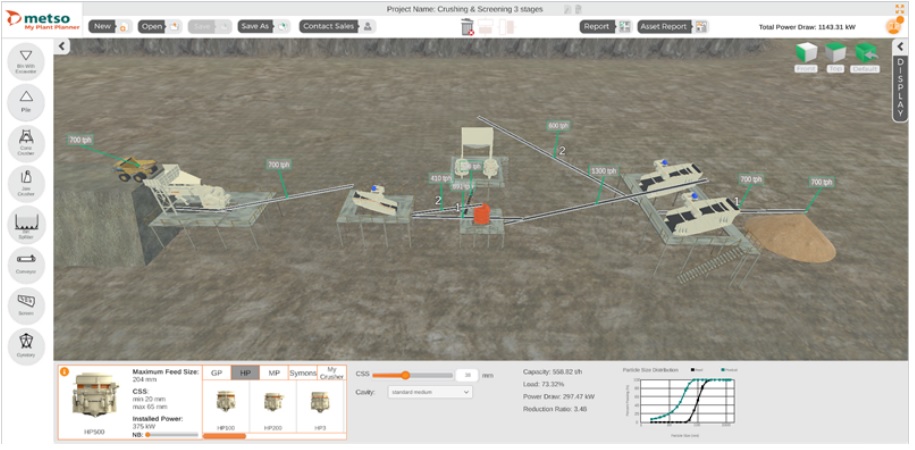The height and width of the screenshot is (450, 915).
Task: Select the feed bin above the crushers
Action: point(477,142)
